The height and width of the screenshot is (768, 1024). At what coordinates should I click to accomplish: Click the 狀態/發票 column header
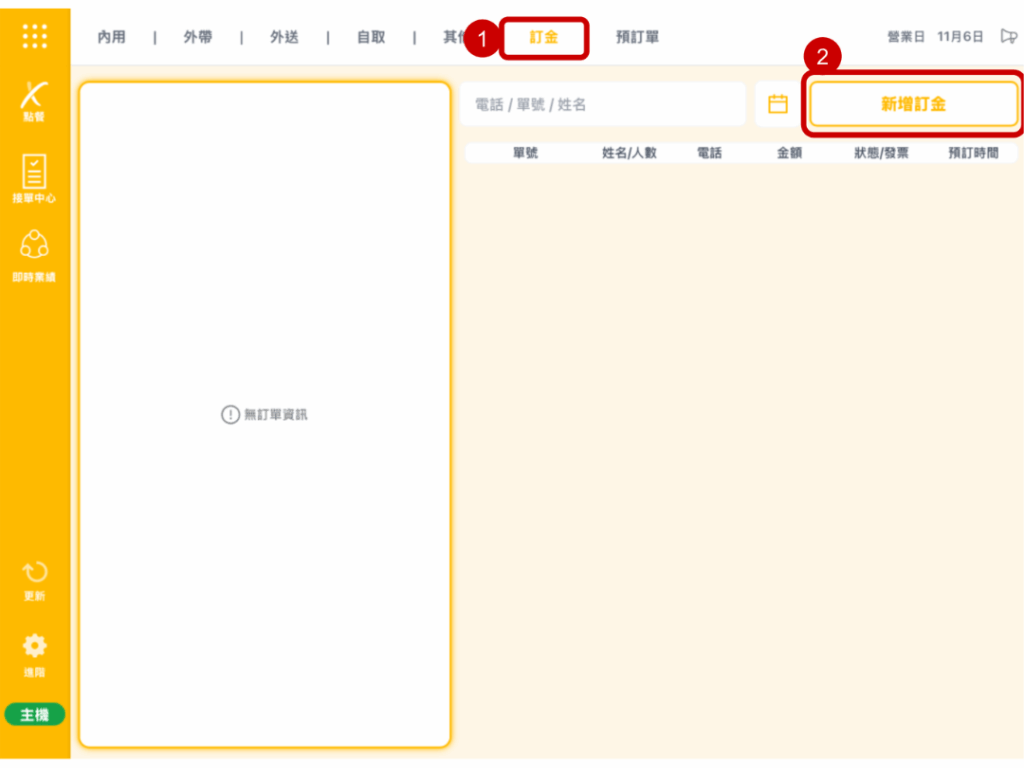[881, 153]
